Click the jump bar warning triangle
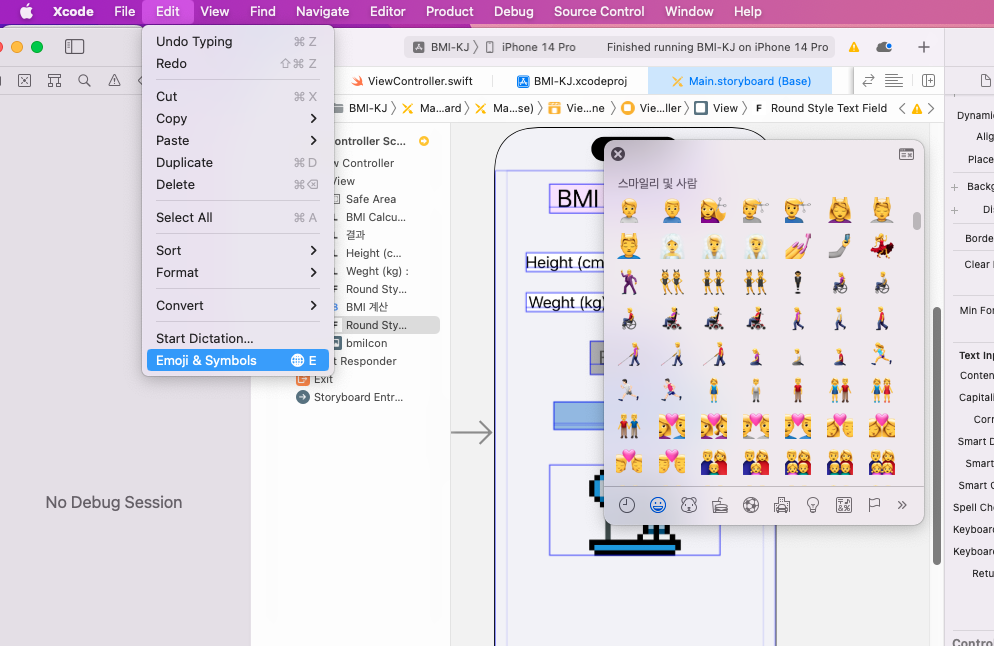 point(917,109)
